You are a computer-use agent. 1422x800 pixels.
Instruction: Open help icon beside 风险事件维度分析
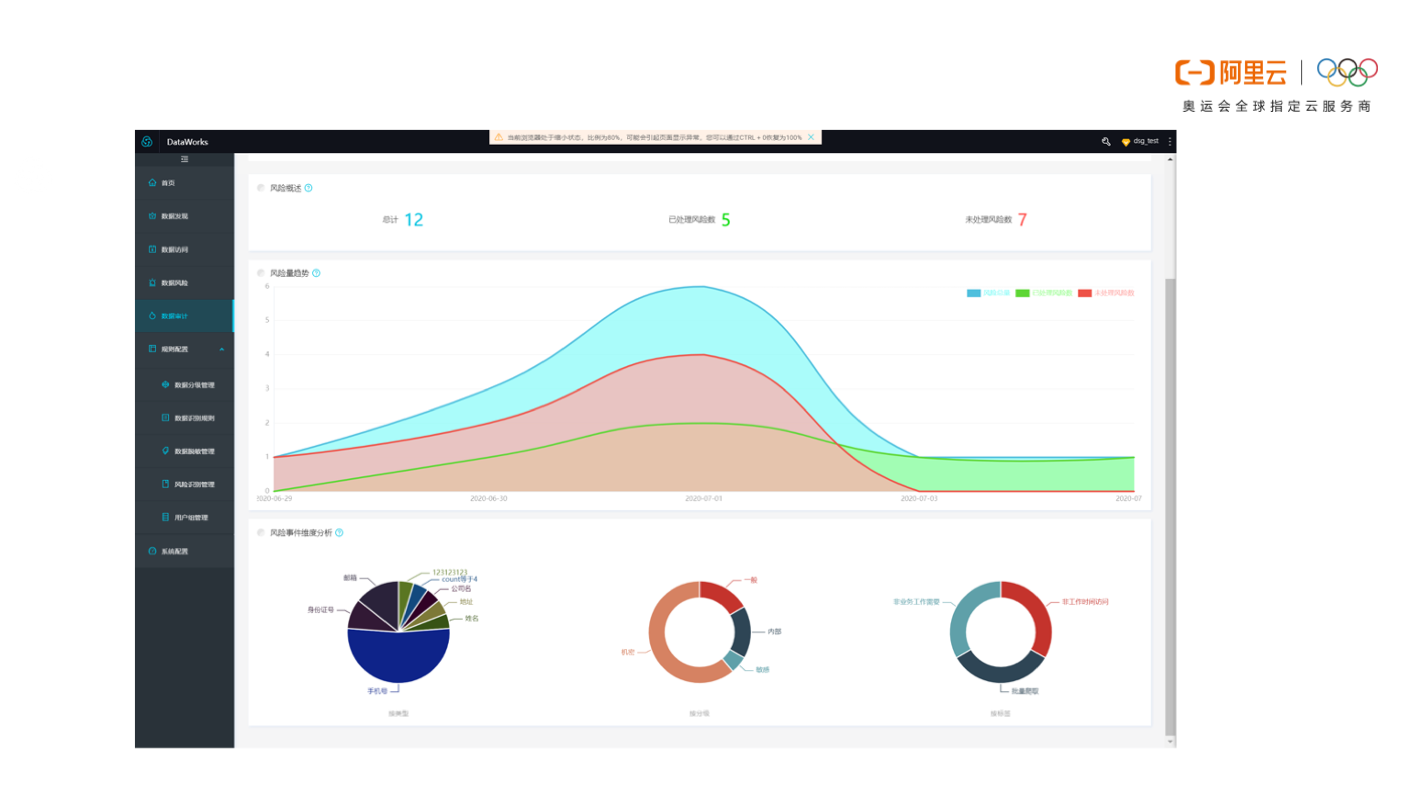coord(339,533)
